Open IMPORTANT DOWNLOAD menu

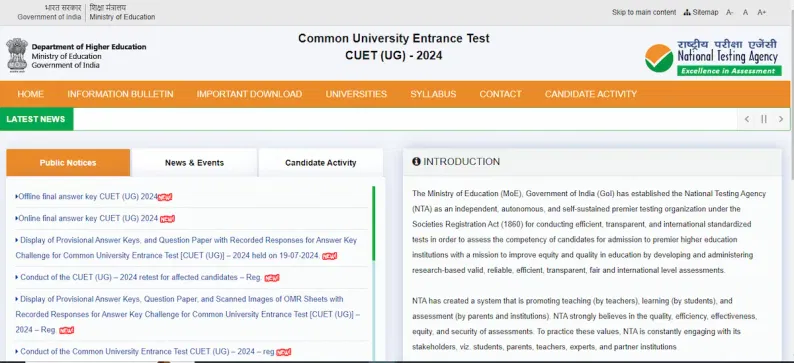249,94
